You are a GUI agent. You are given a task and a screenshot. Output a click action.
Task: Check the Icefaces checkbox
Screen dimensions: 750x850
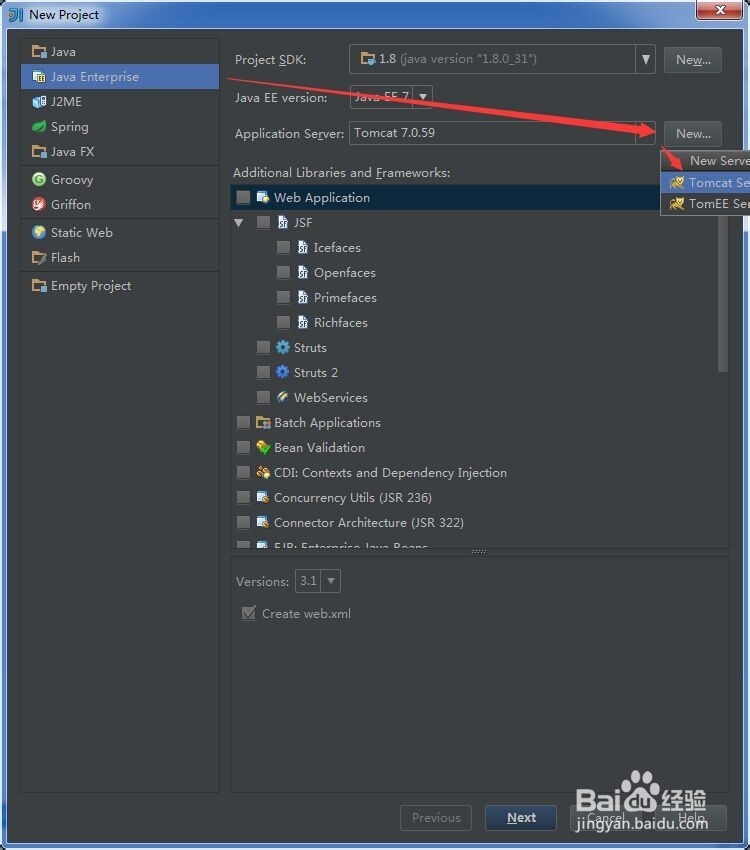click(283, 247)
